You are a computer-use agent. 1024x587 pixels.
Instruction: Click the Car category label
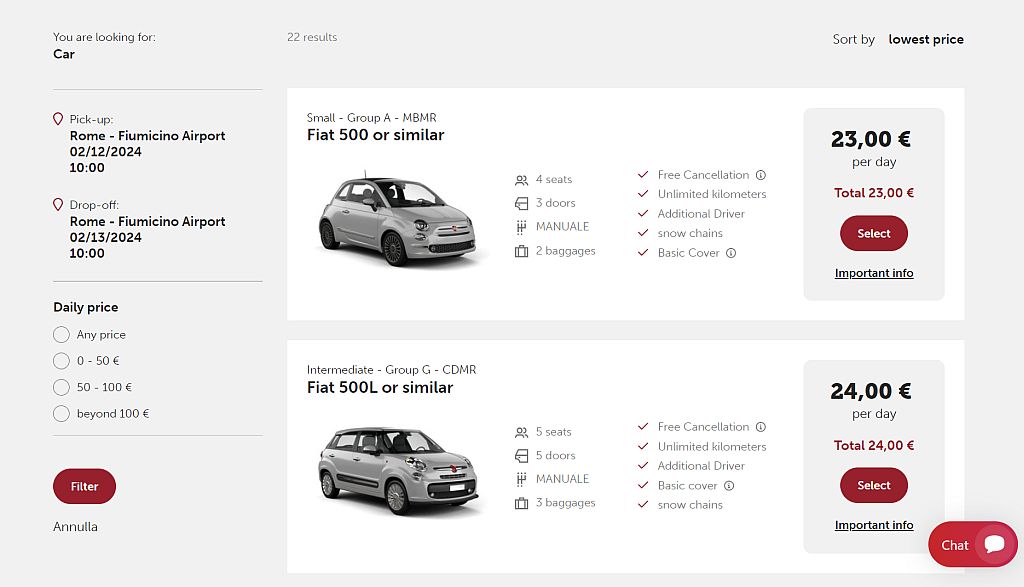(64, 54)
